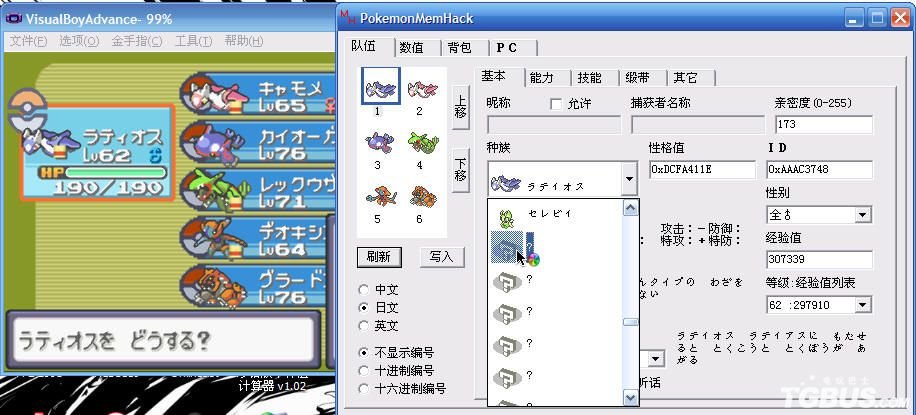The image size is (916, 415).
Task: Open the 性别 gender dropdown
Action: tap(863, 215)
